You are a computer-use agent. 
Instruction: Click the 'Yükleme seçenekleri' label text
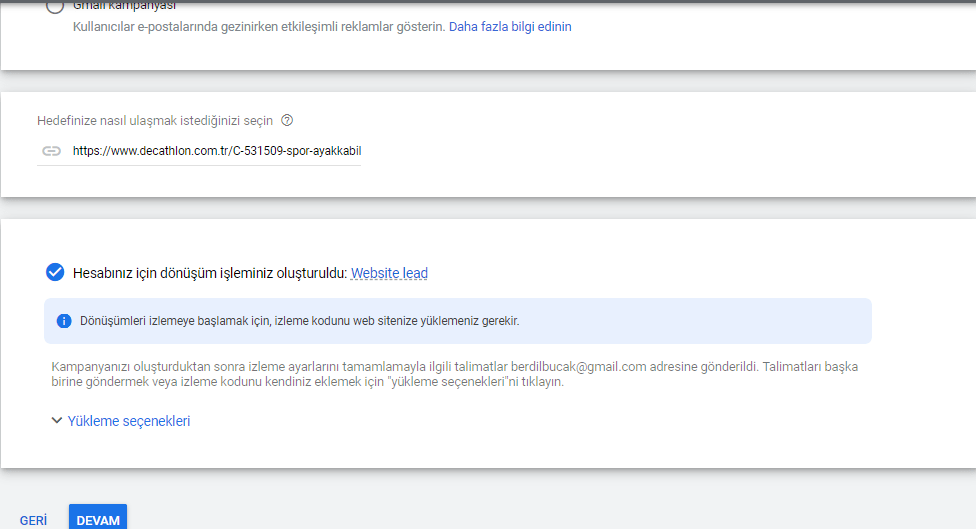(129, 421)
